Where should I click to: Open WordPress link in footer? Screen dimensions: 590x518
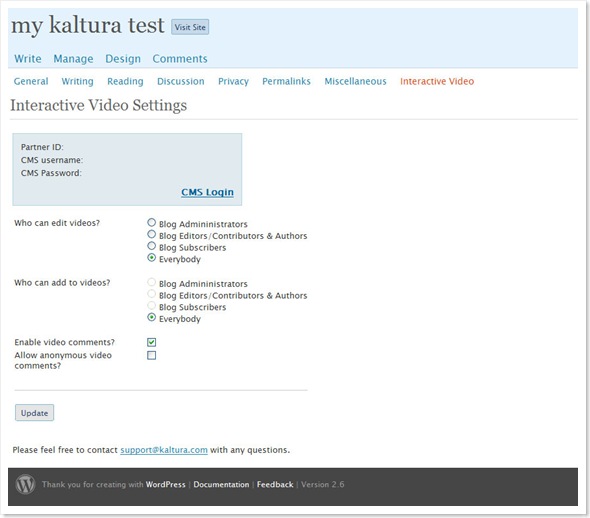tap(166, 485)
